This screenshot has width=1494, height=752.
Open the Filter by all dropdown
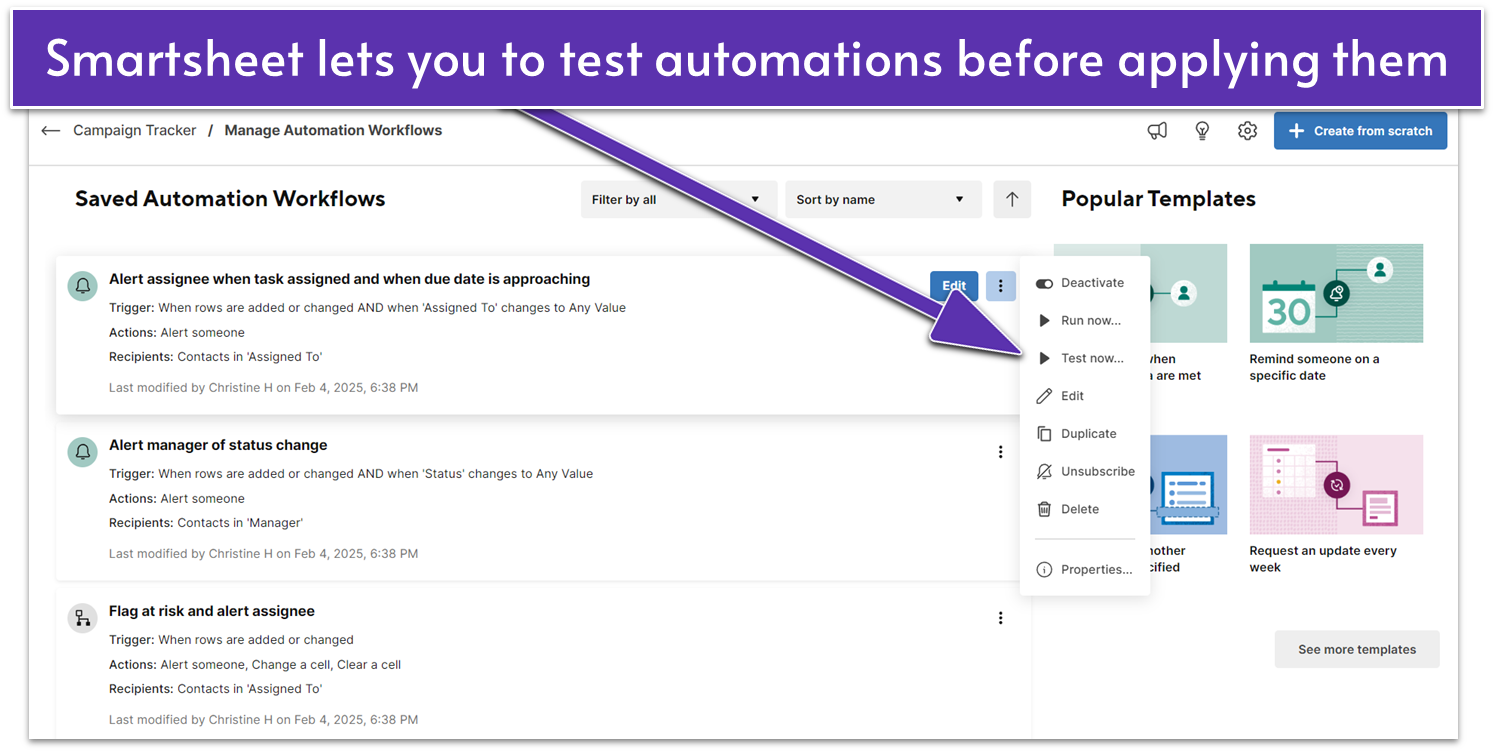point(679,199)
